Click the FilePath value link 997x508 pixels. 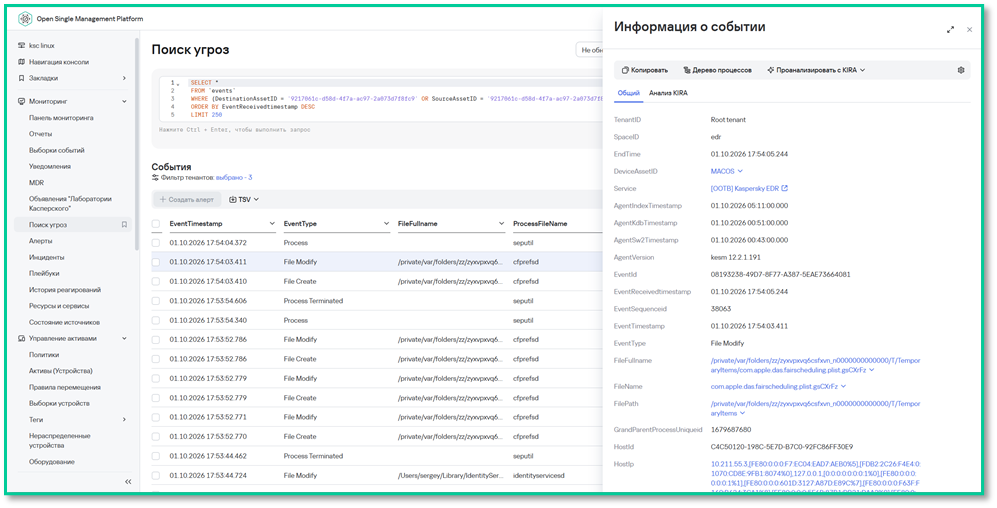coord(815,409)
